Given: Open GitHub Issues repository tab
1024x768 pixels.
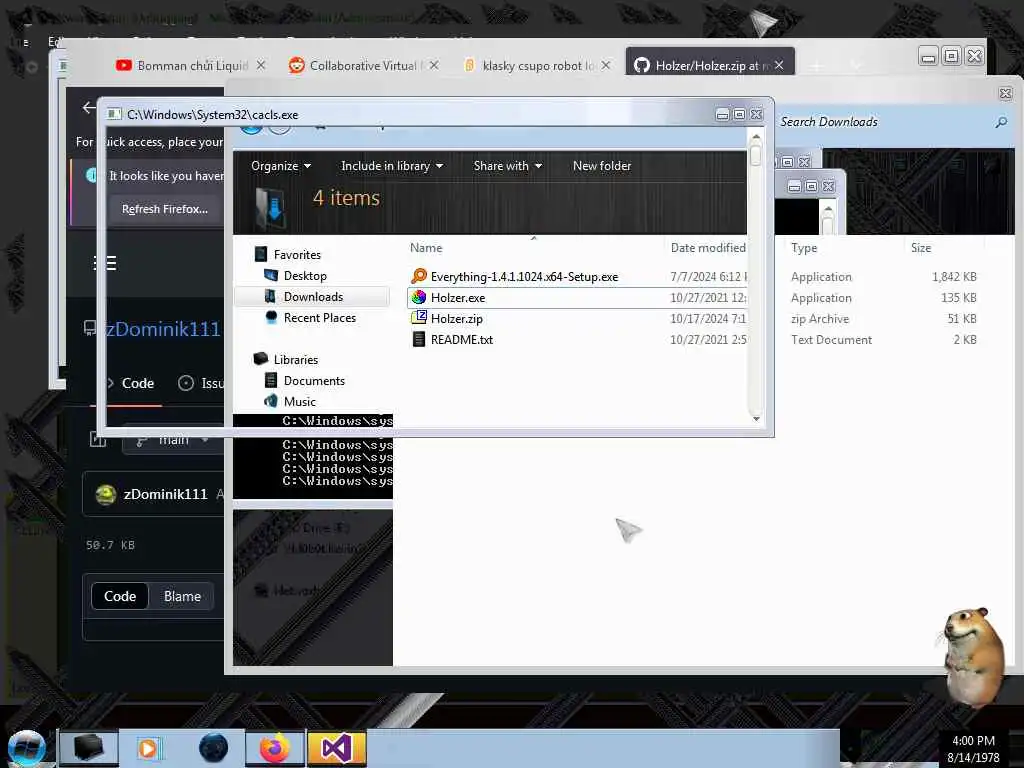Looking at the screenshot, I should pos(201,383).
